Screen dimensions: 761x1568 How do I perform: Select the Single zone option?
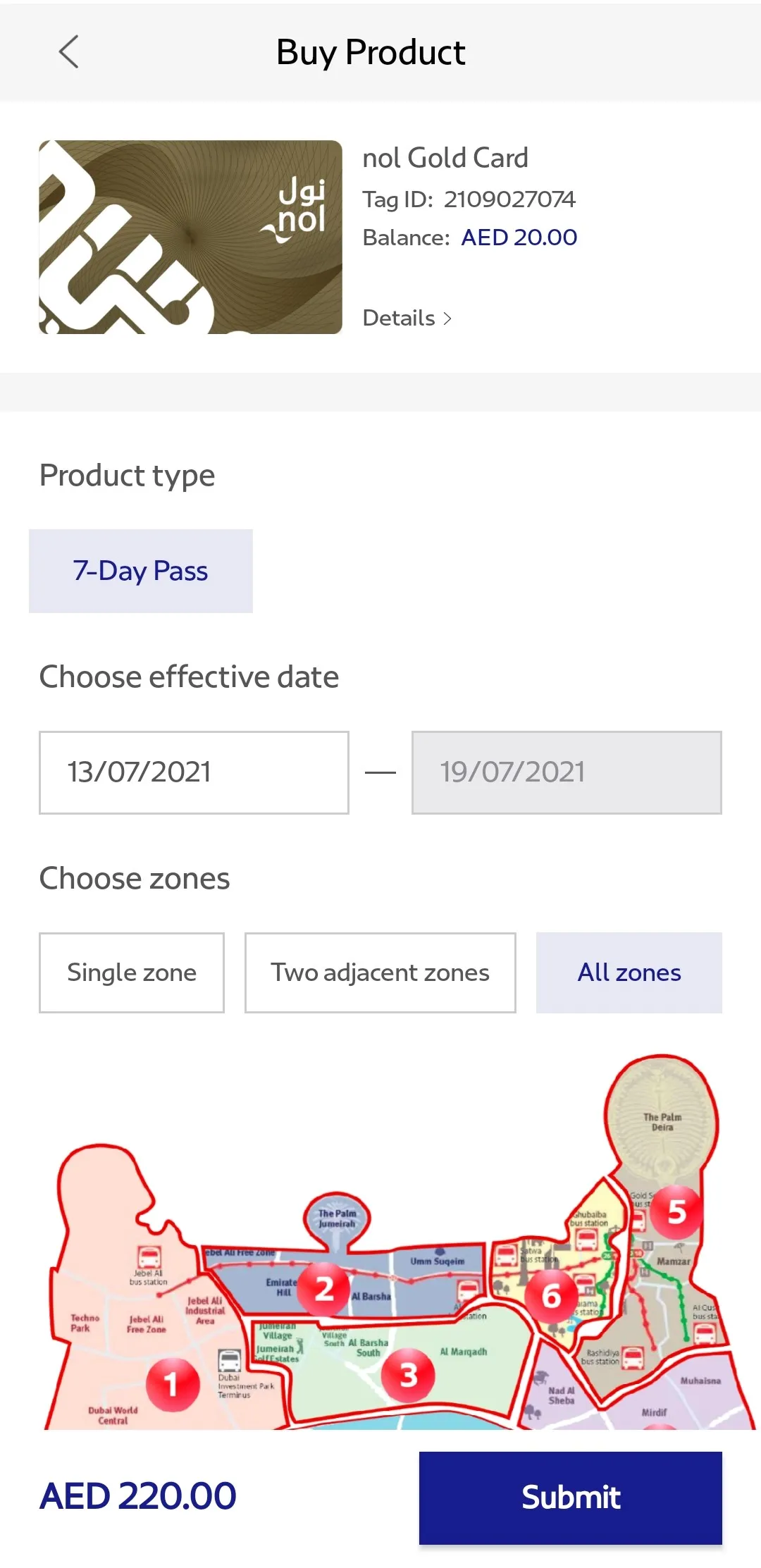point(132,973)
